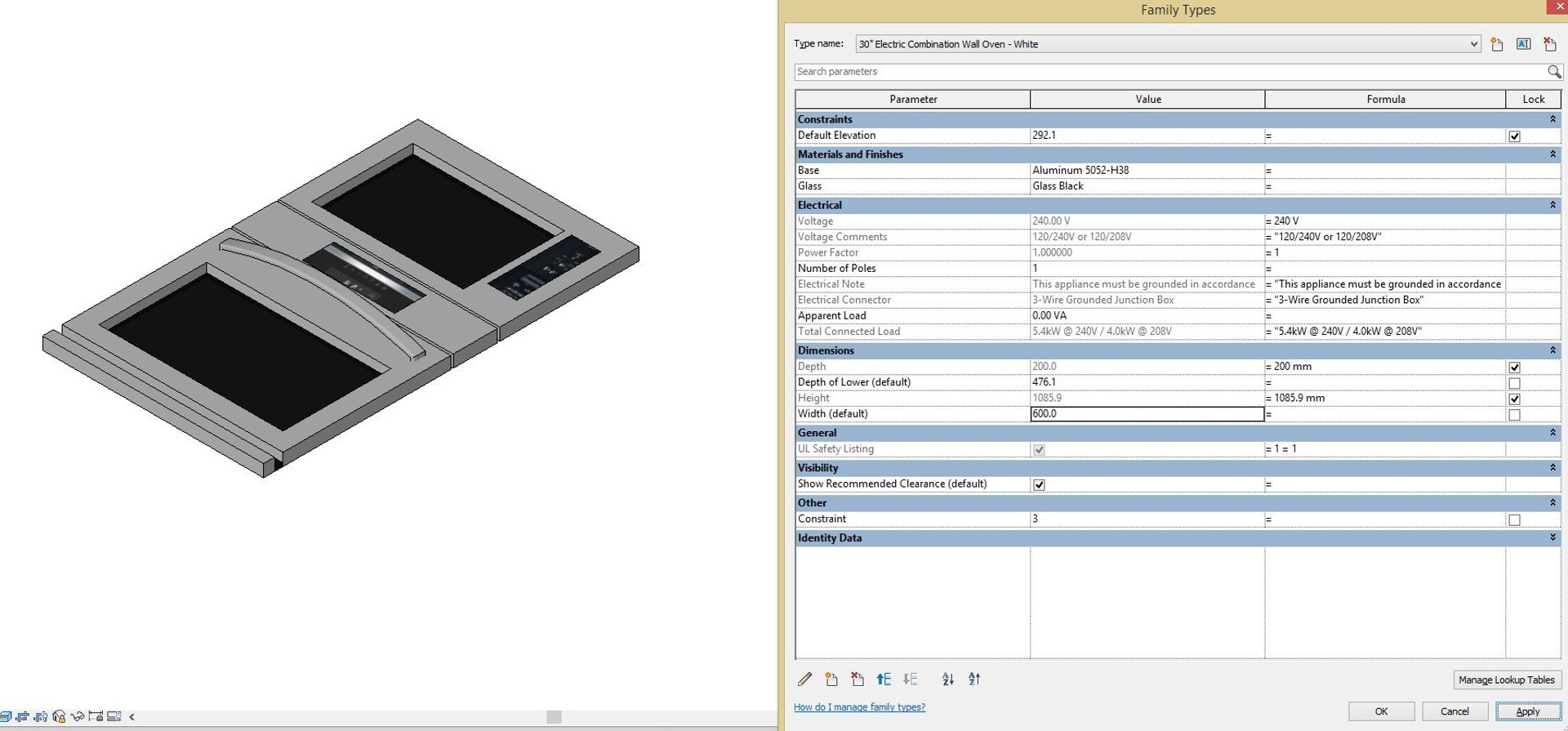Click the Apply button
Screen dimensions: 1568x731
[x=1528, y=711]
